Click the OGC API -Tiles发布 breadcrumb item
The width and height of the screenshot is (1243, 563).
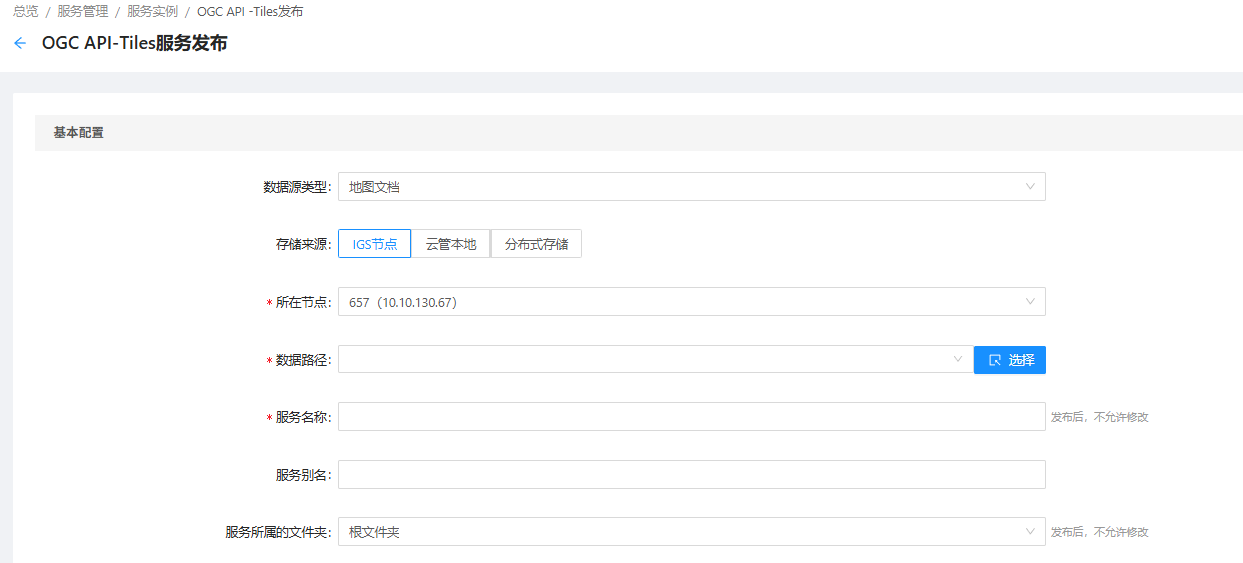(x=250, y=12)
